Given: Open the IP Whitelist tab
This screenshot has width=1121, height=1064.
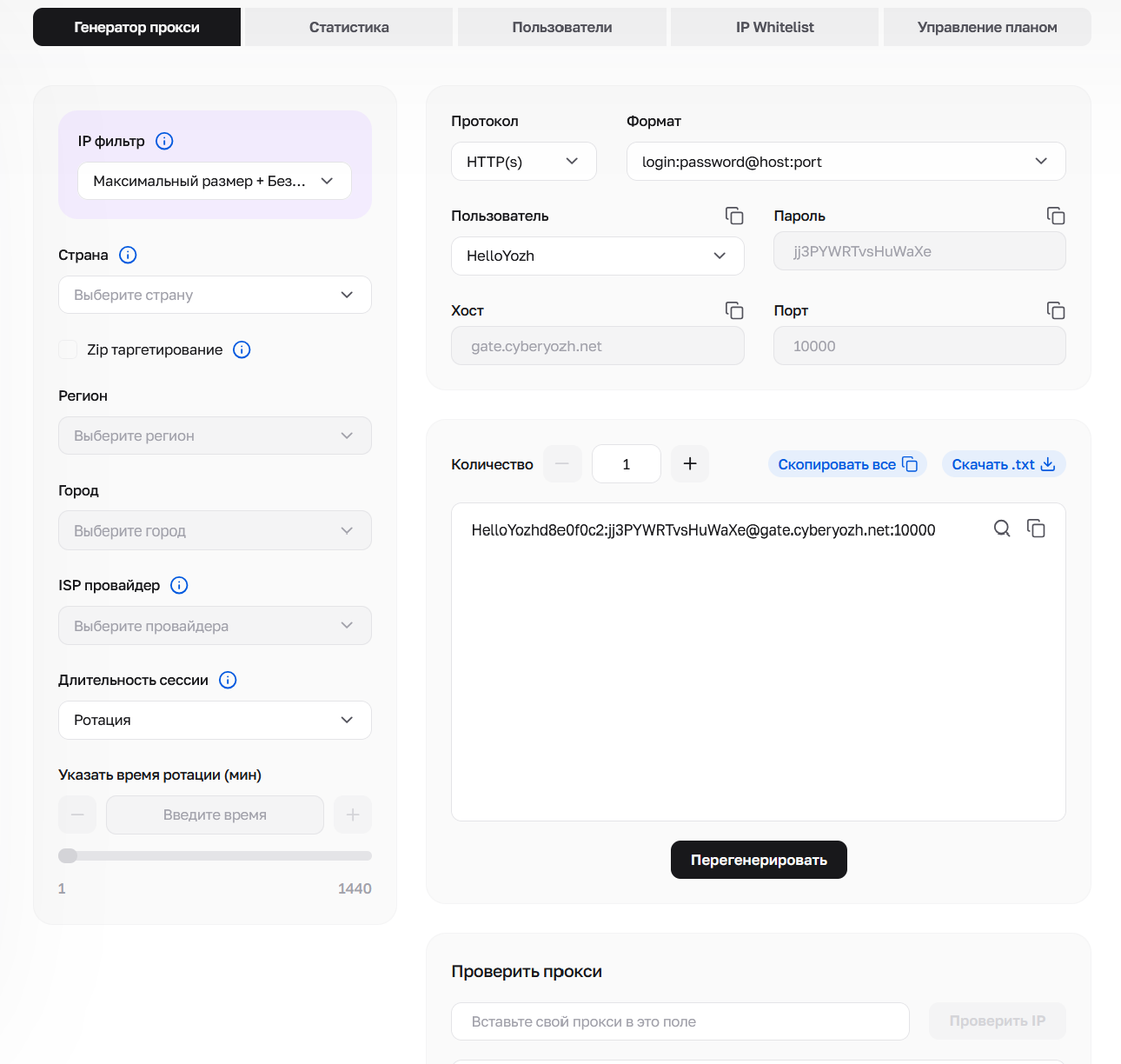Looking at the screenshot, I should pos(775,27).
